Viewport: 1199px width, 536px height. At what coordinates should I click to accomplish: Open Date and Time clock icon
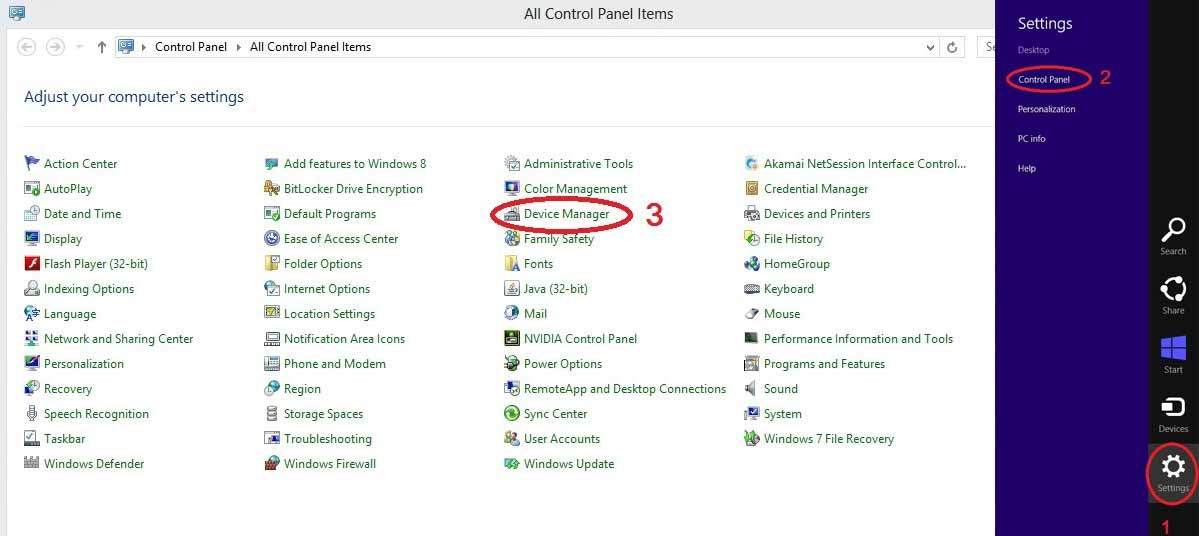(x=31, y=213)
